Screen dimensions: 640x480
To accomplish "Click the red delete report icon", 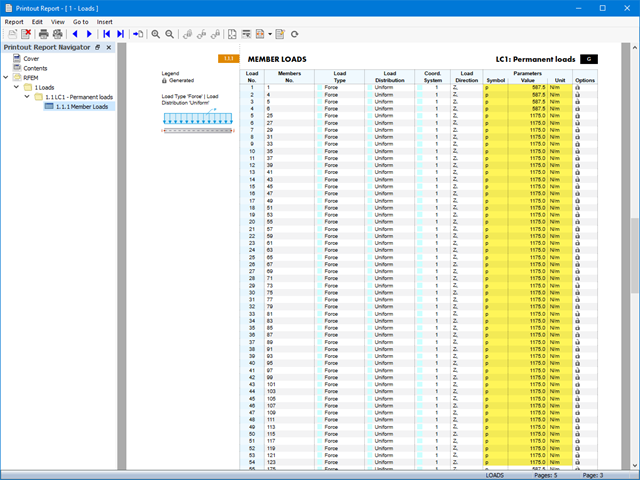I will 27,34.
